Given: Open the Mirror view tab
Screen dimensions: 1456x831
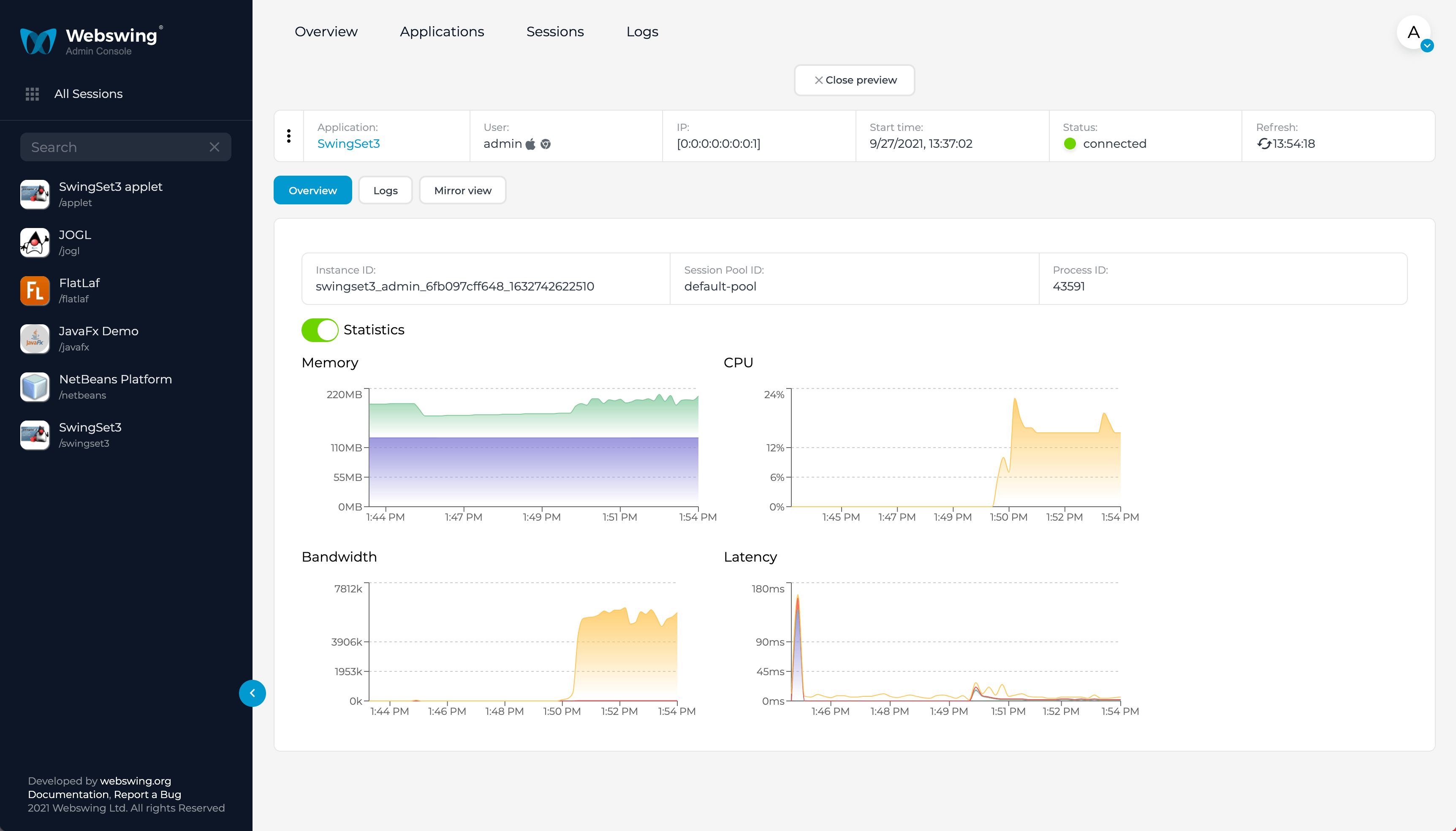Looking at the screenshot, I should coord(462,190).
